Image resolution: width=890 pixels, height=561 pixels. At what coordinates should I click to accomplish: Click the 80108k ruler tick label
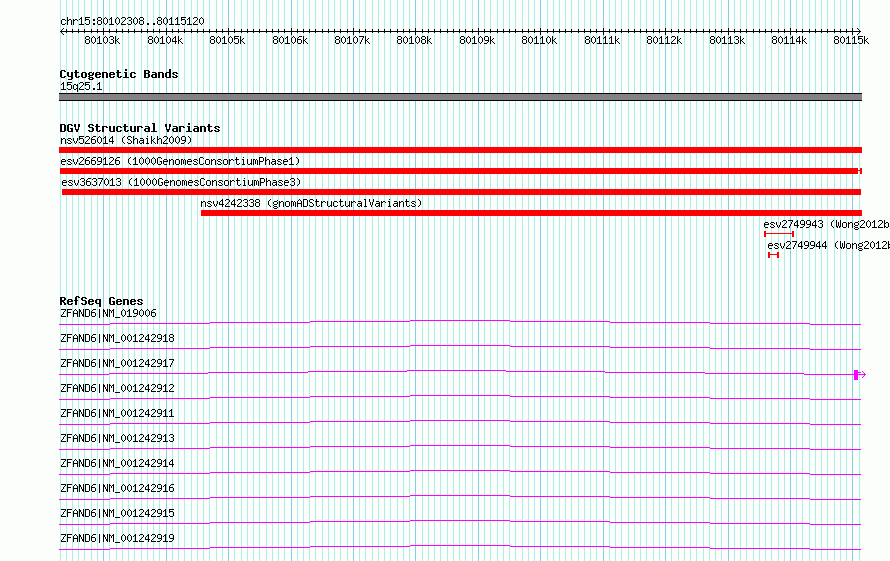pos(414,40)
